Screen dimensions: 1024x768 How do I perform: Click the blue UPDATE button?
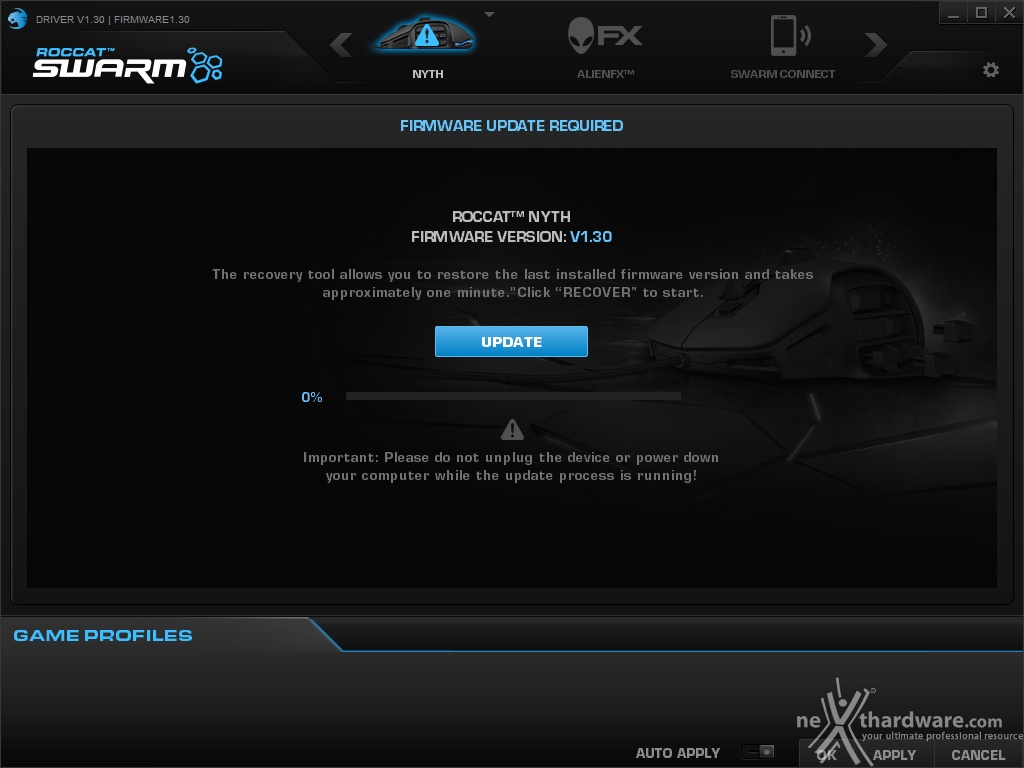point(511,342)
